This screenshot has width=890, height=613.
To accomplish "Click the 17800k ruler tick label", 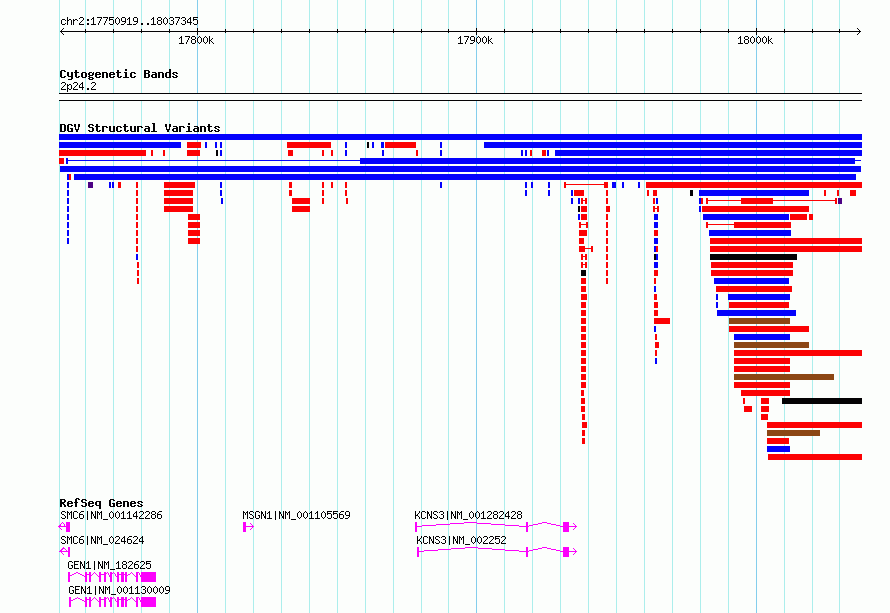I will 196,40.
